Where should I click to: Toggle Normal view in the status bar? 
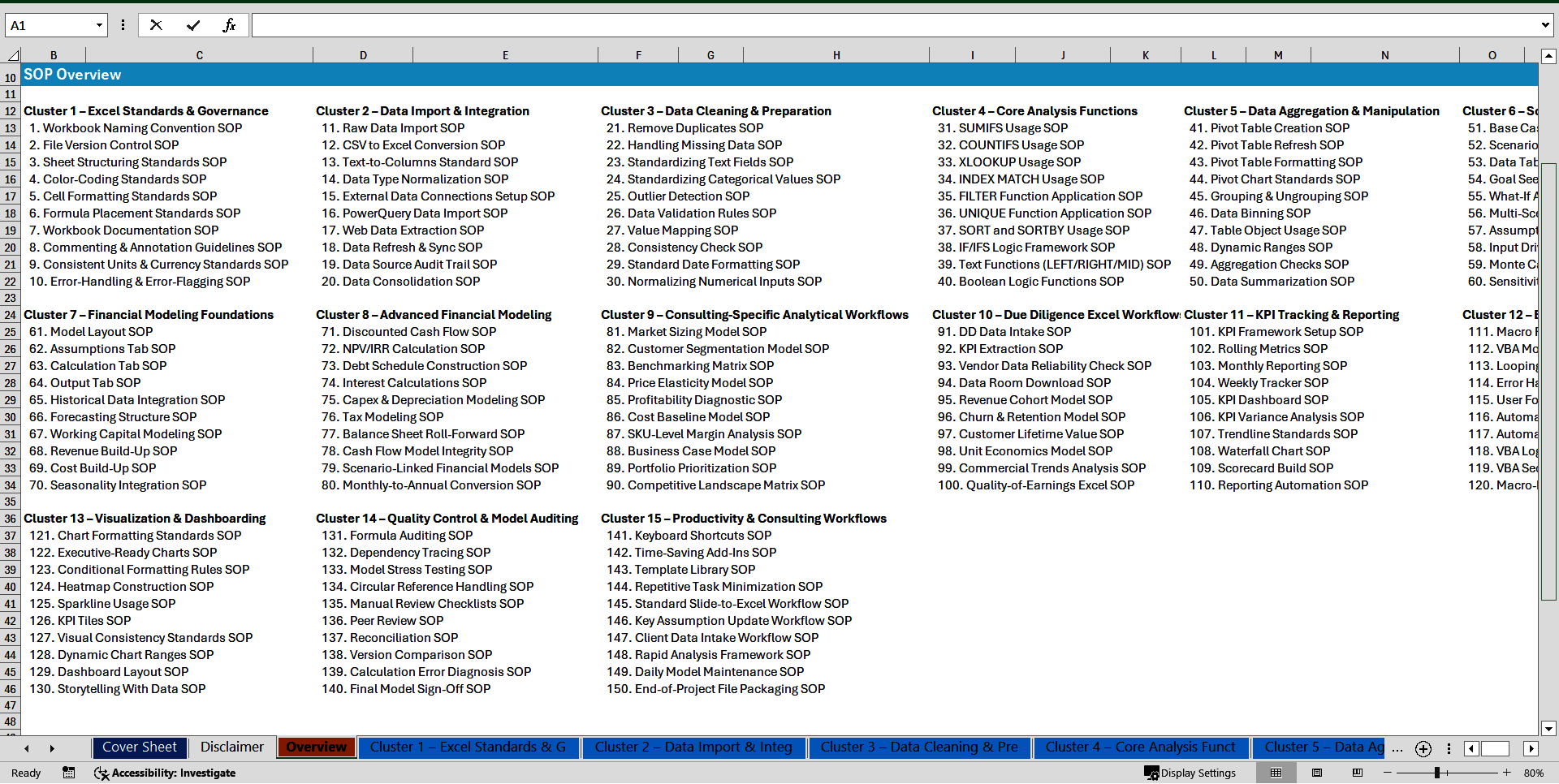[1276, 773]
